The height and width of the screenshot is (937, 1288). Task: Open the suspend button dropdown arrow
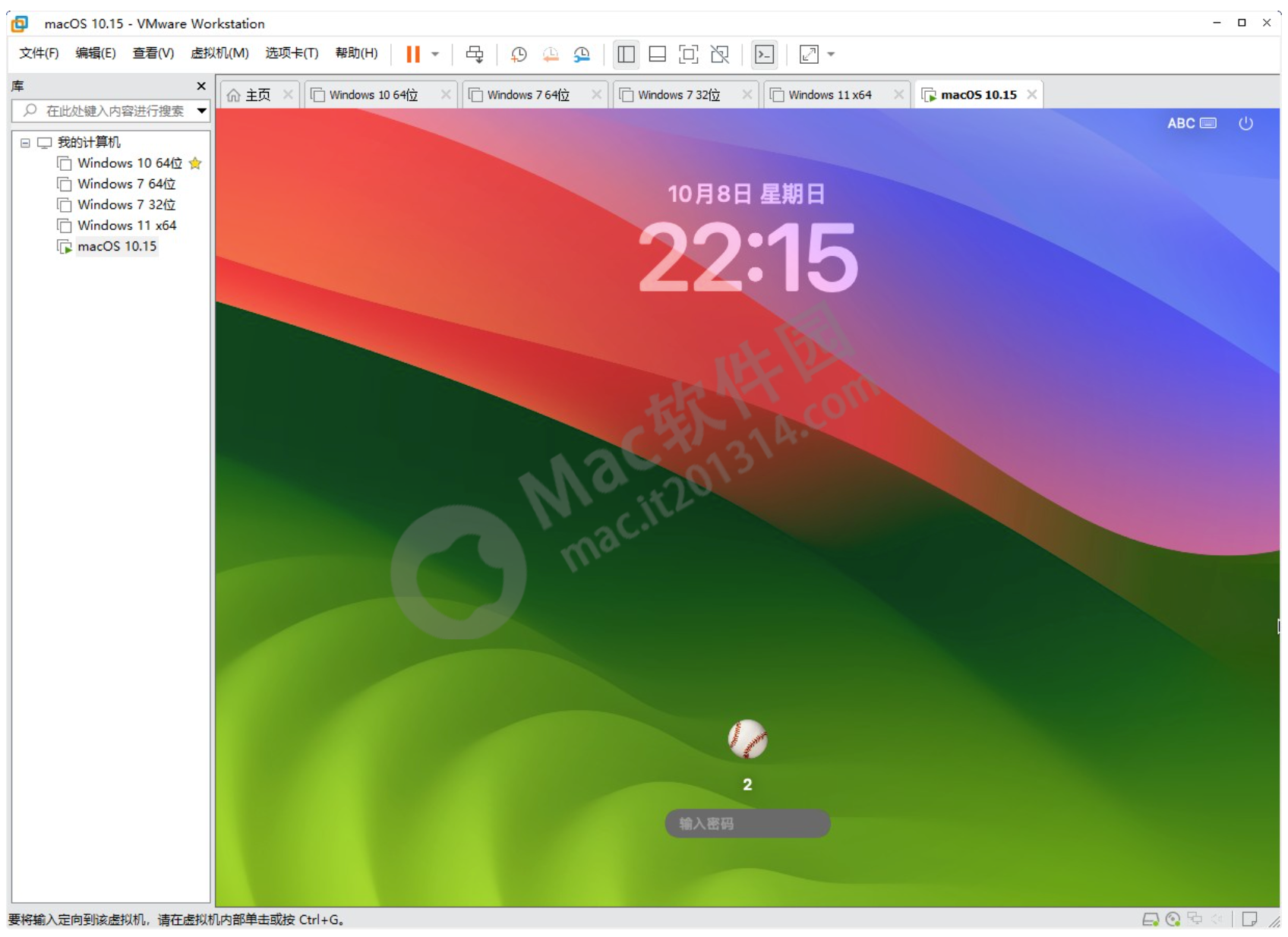point(434,54)
